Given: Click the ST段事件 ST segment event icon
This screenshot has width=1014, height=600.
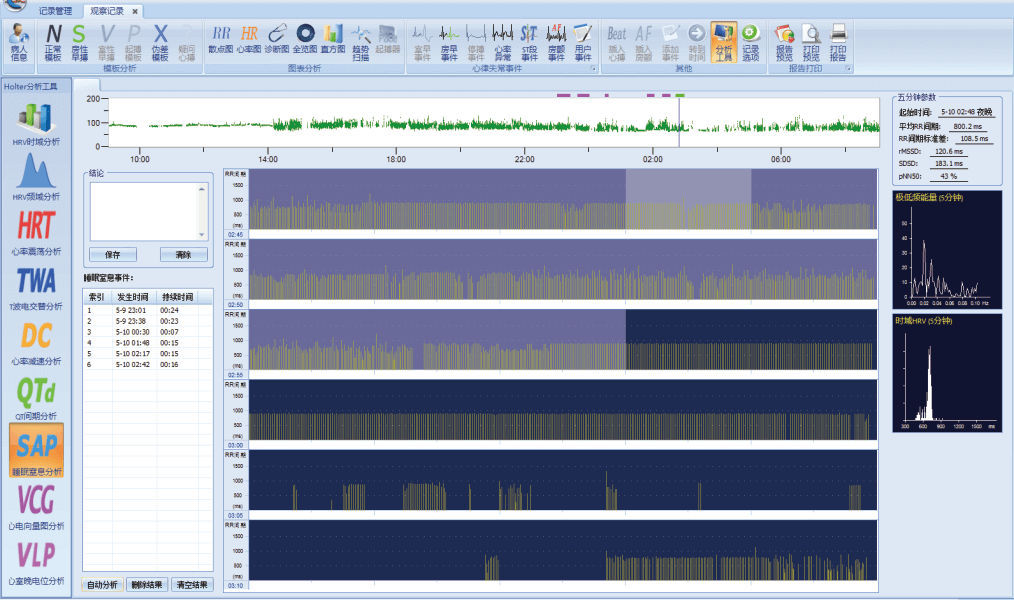Looking at the screenshot, I should (x=529, y=42).
